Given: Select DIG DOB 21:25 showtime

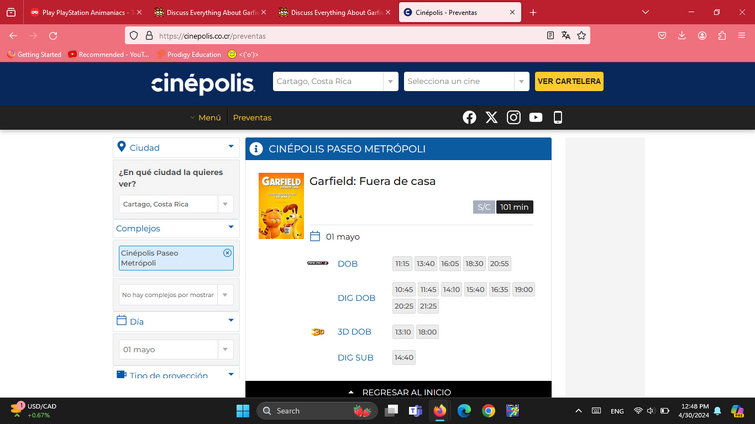Looking at the screenshot, I should tap(428, 306).
